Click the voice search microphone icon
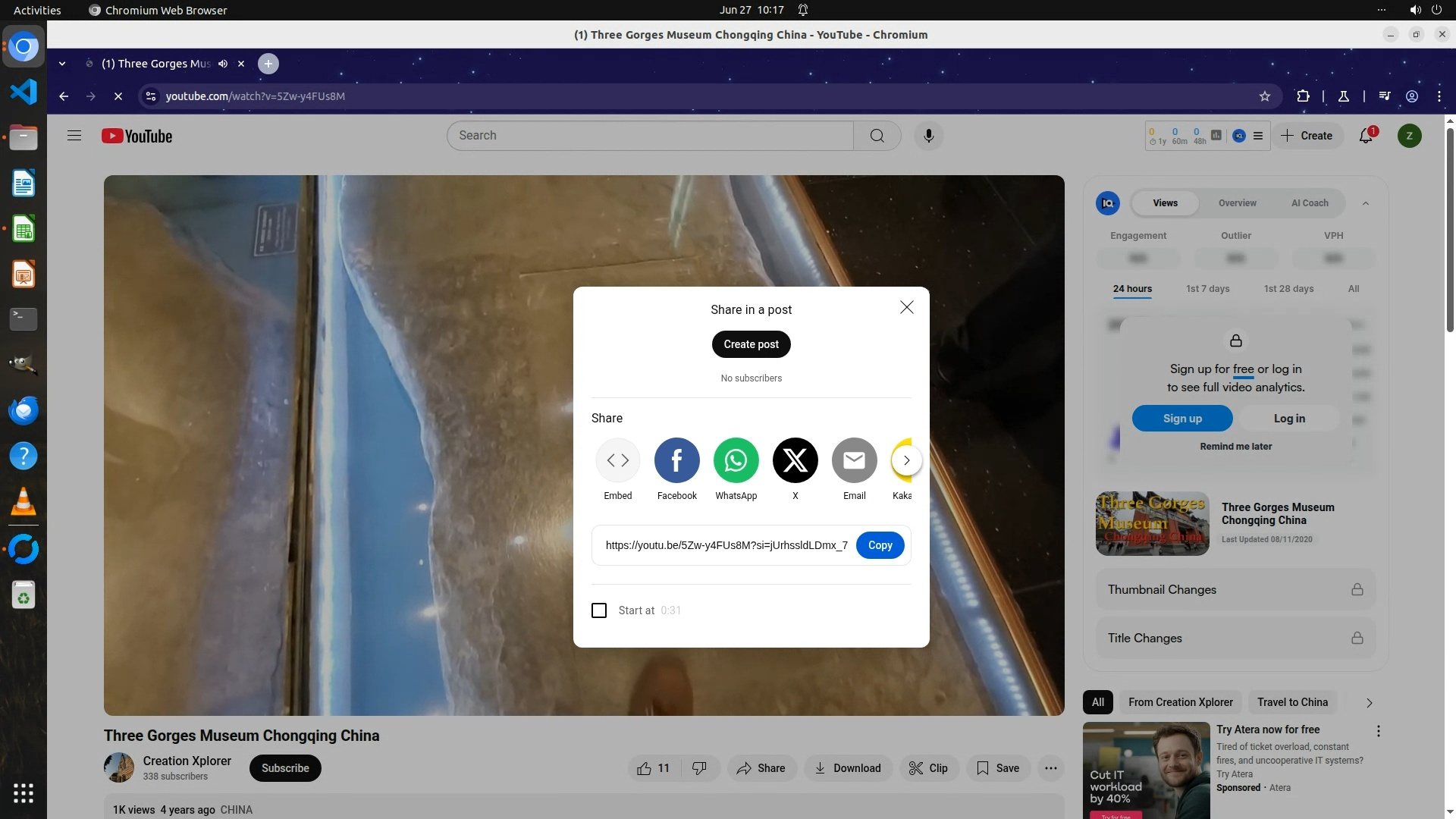The image size is (1456, 819). [x=928, y=136]
